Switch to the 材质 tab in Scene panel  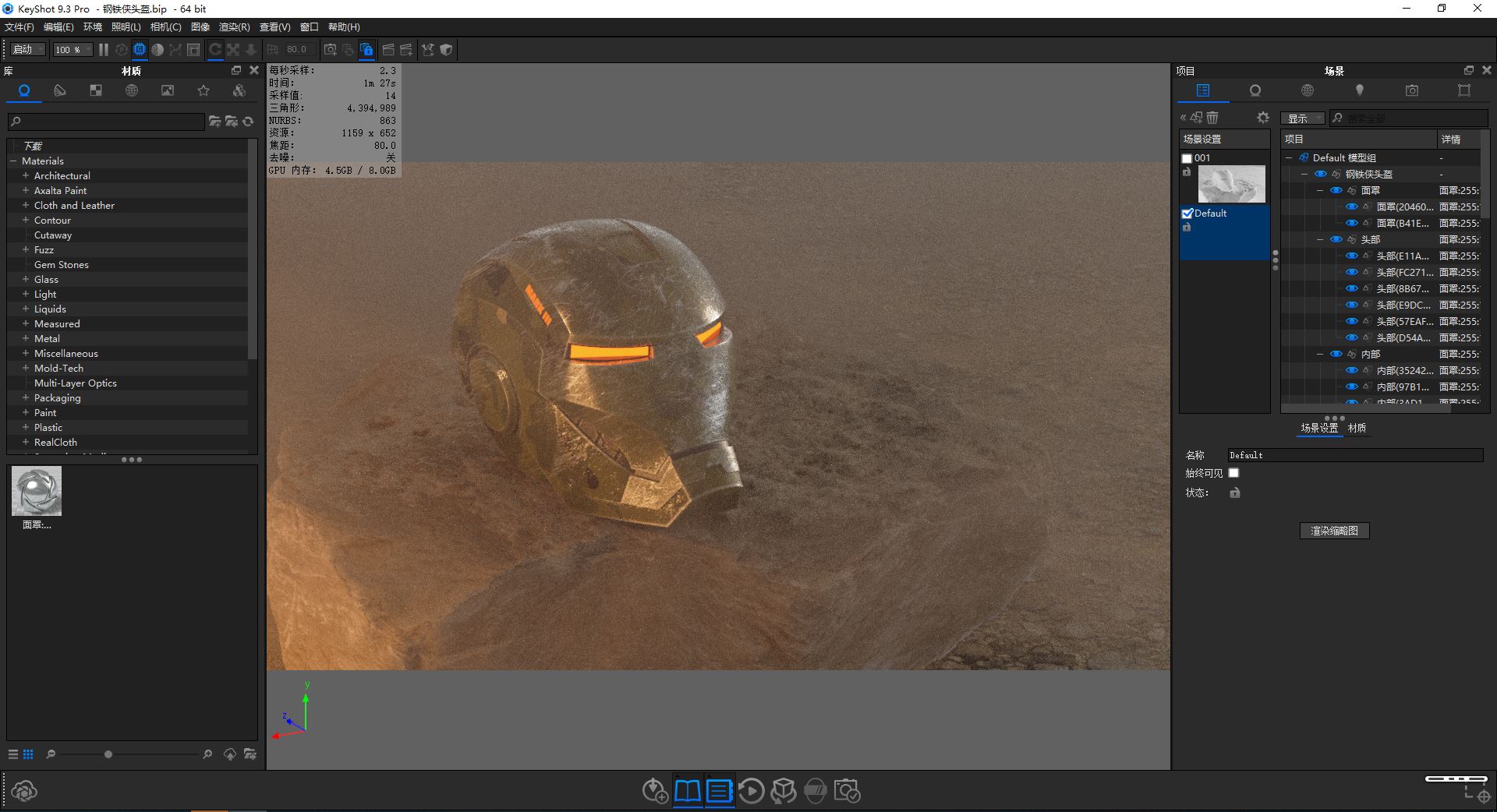click(1357, 428)
